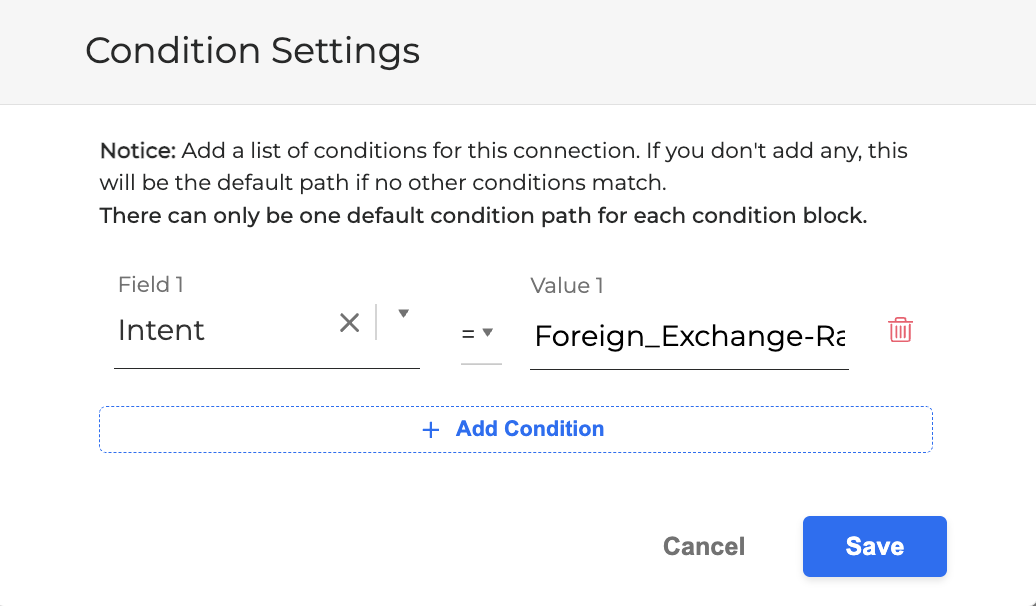Click the Add Condition text label
Viewport: 1036px width, 606px height.
click(529, 429)
